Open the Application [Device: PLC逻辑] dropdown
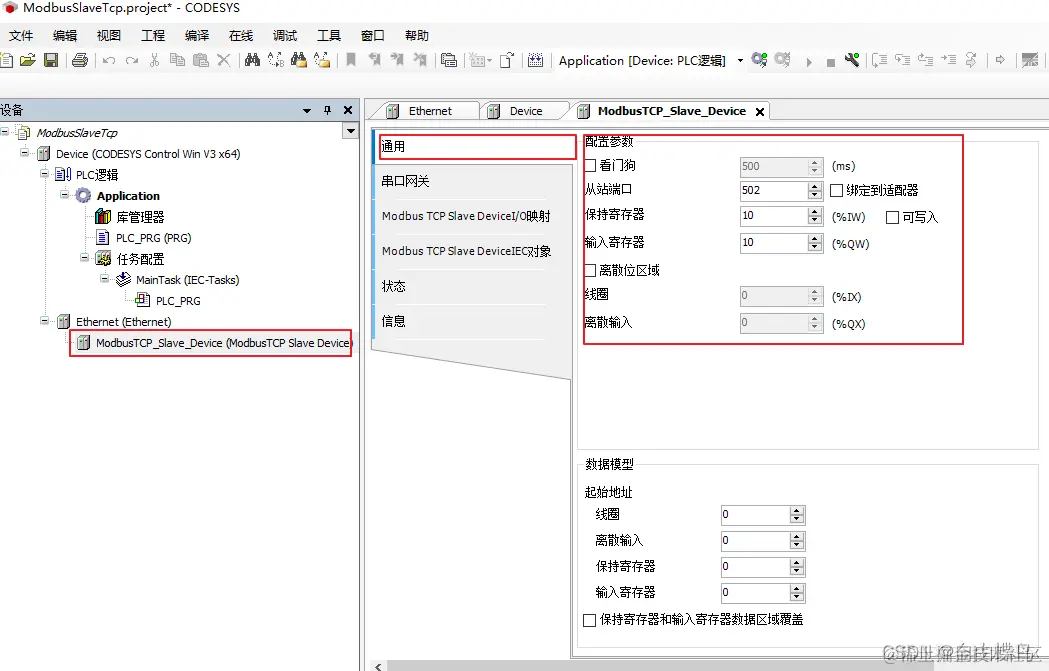Image resolution: width=1049 pixels, height=671 pixels. (x=740, y=61)
